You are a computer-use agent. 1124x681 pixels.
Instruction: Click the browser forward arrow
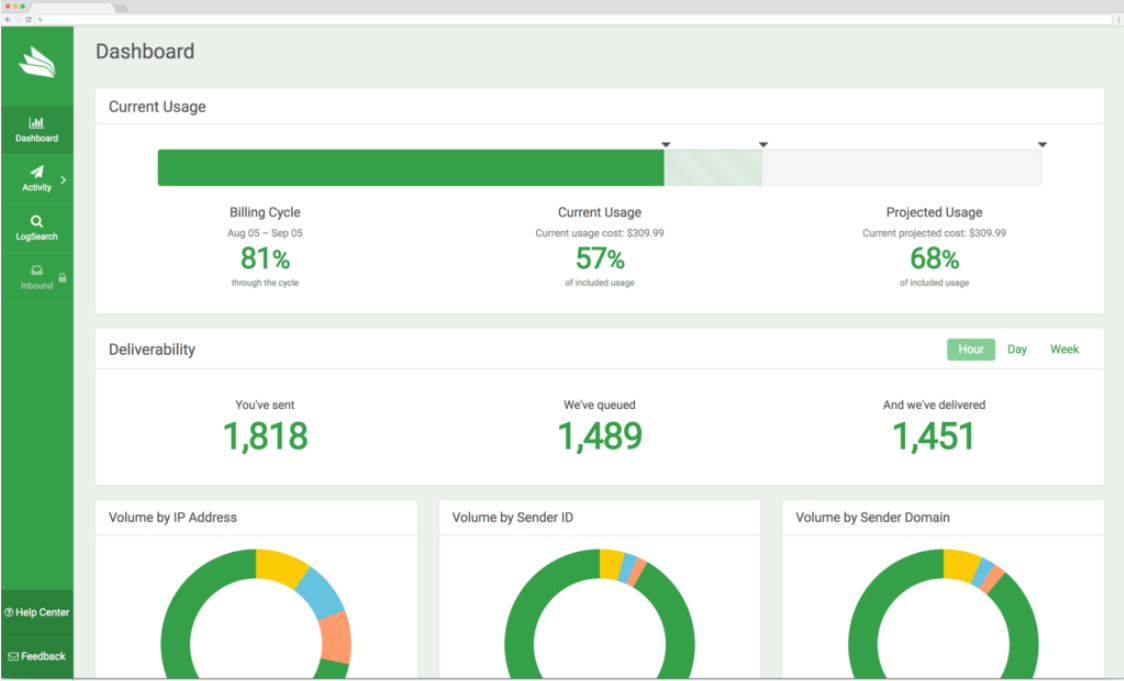tap(18, 19)
